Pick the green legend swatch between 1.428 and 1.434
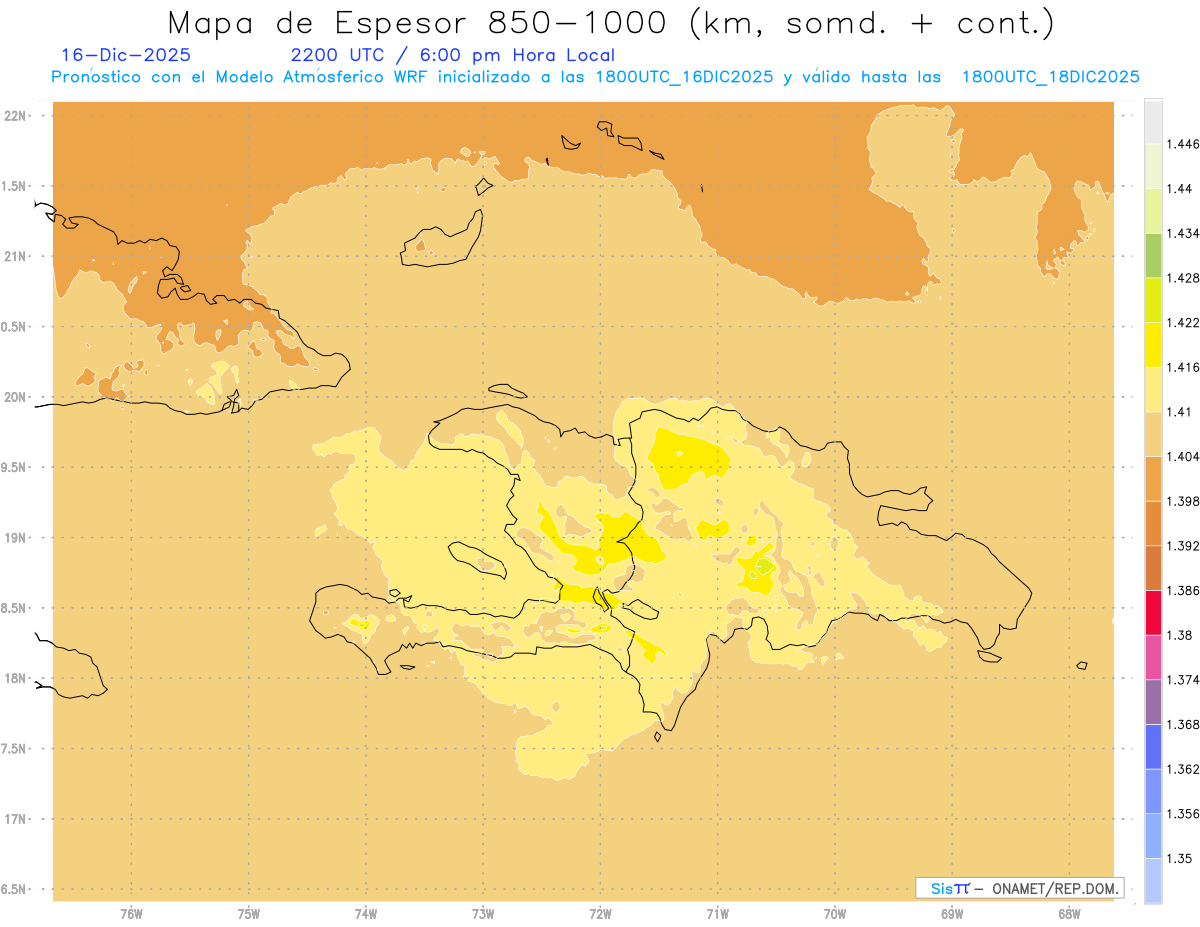This screenshot has height=927, width=1200. (x=1153, y=255)
